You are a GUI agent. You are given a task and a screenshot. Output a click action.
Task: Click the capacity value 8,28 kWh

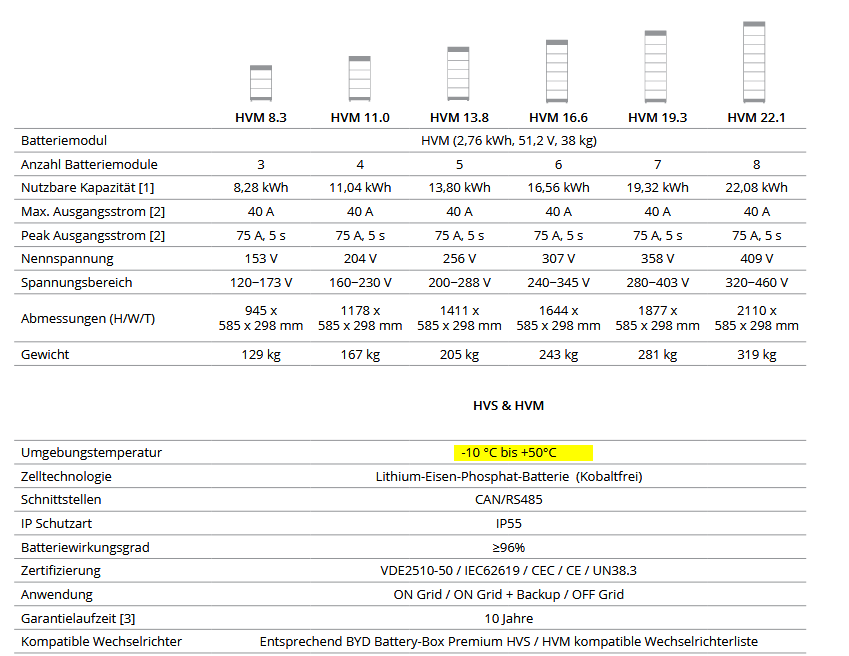[x=261, y=188]
